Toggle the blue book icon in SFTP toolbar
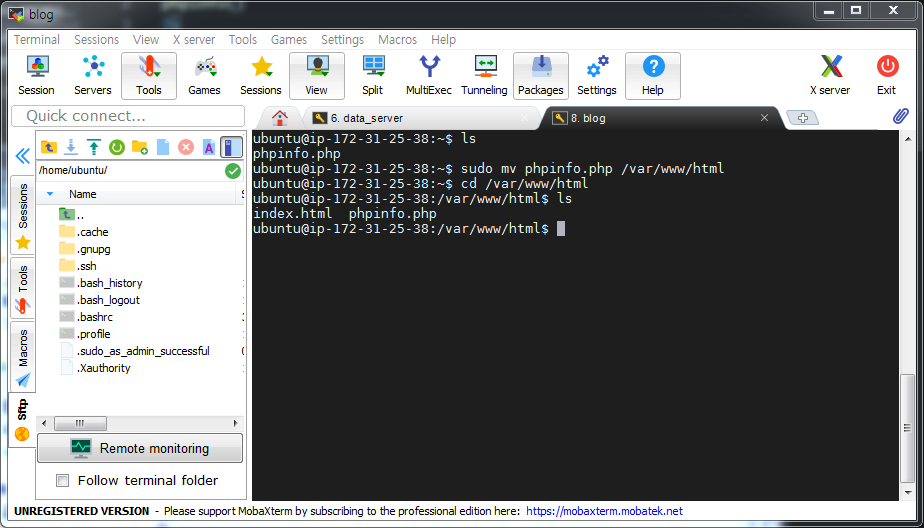The image size is (924, 528). click(x=232, y=147)
